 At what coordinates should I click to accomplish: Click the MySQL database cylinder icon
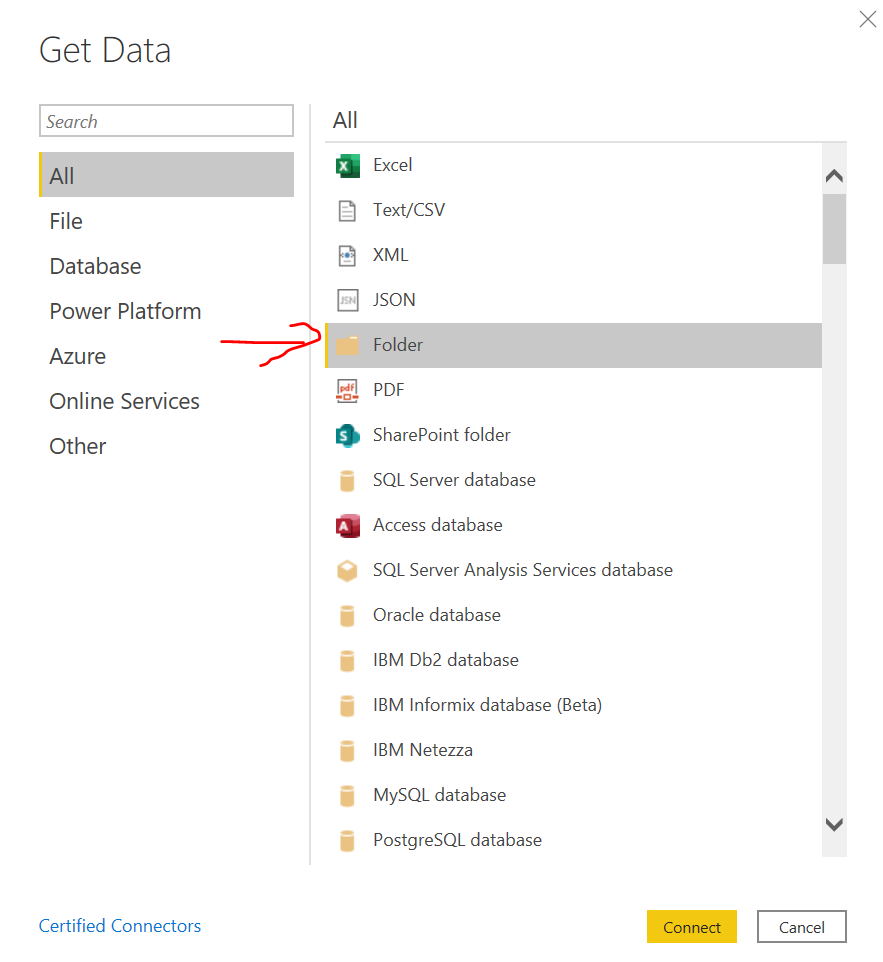(347, 796)
